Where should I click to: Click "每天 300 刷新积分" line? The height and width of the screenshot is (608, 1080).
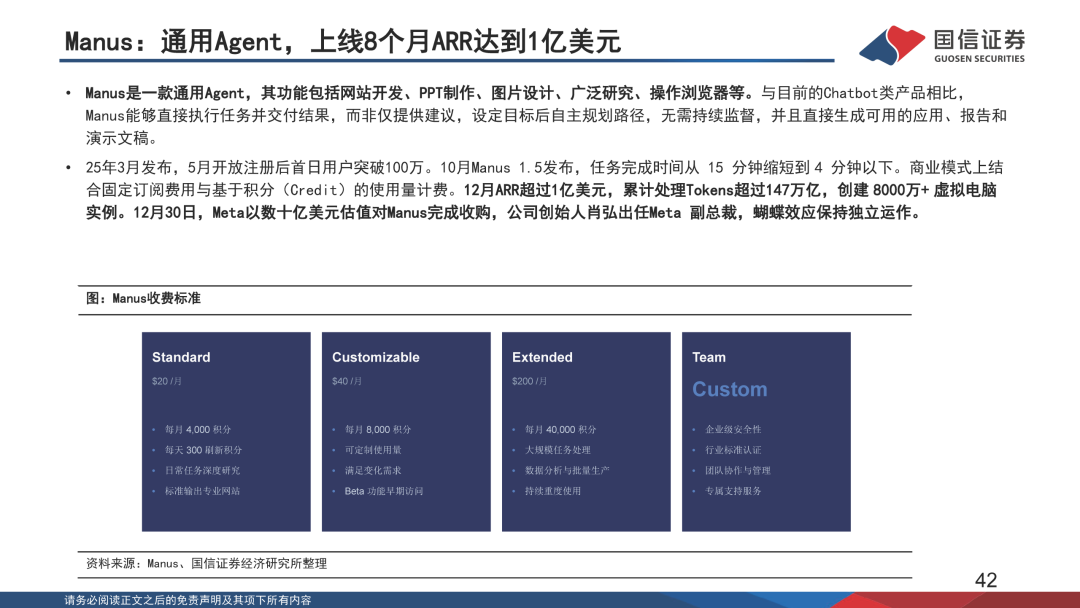pos(203,450)
